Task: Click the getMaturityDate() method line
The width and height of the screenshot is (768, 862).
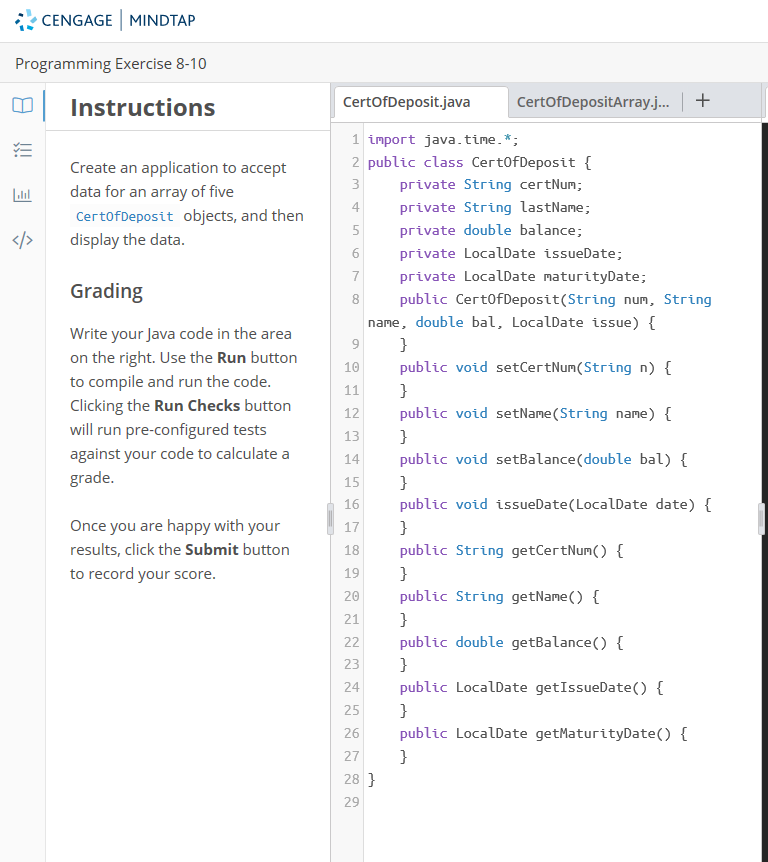Action: pyautogui.click(x=543, y=734)
